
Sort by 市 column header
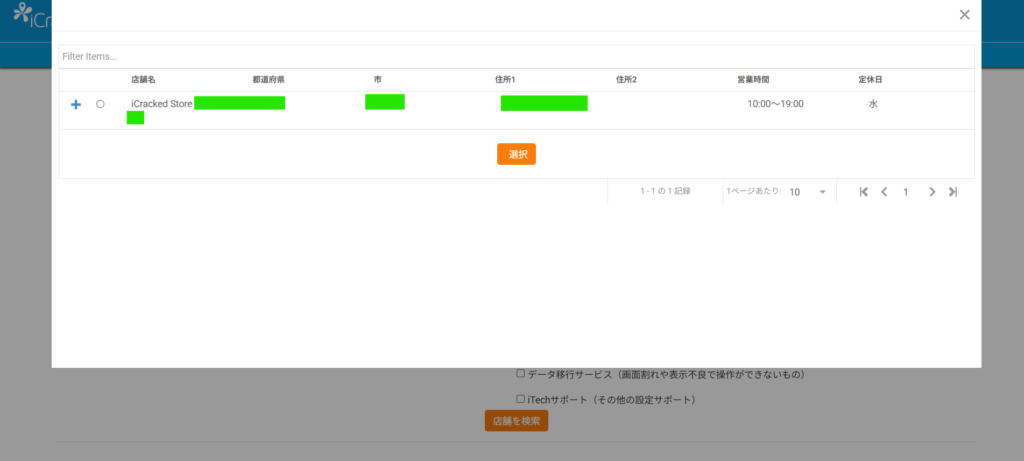point(377,80)
